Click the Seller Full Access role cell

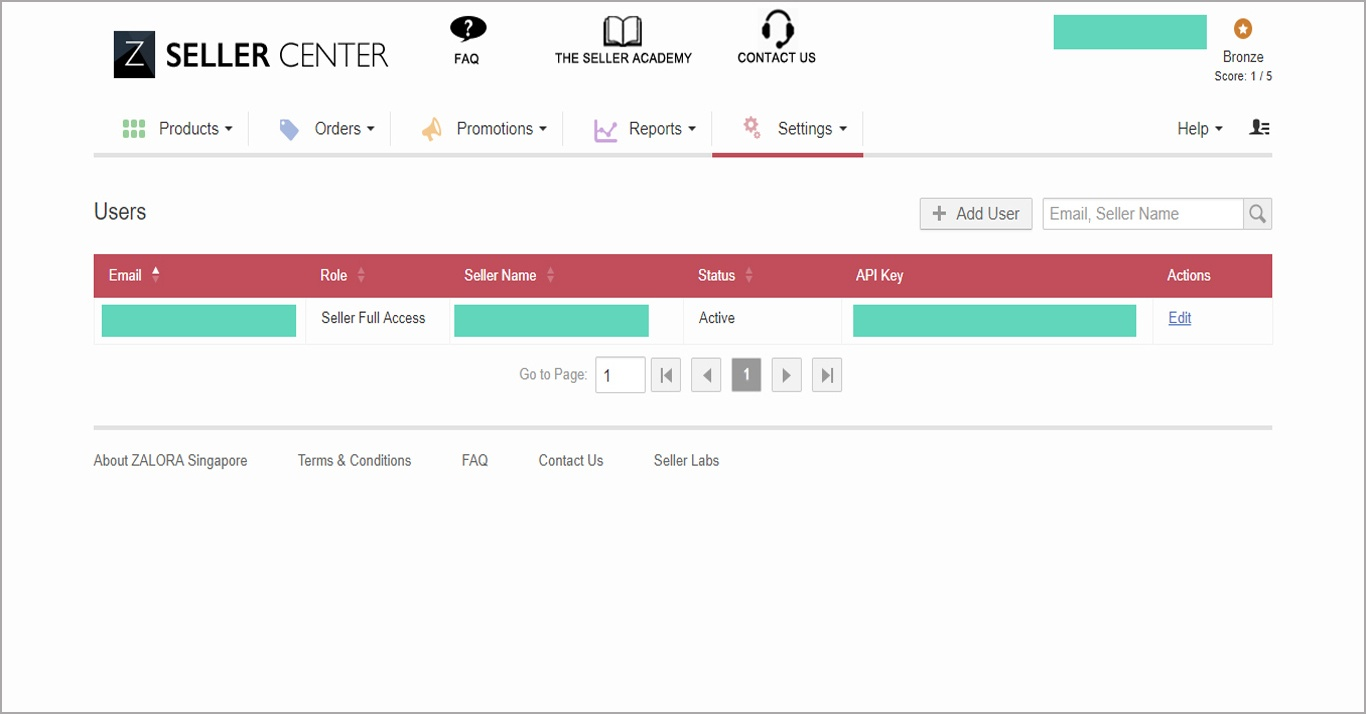(373, 318)
